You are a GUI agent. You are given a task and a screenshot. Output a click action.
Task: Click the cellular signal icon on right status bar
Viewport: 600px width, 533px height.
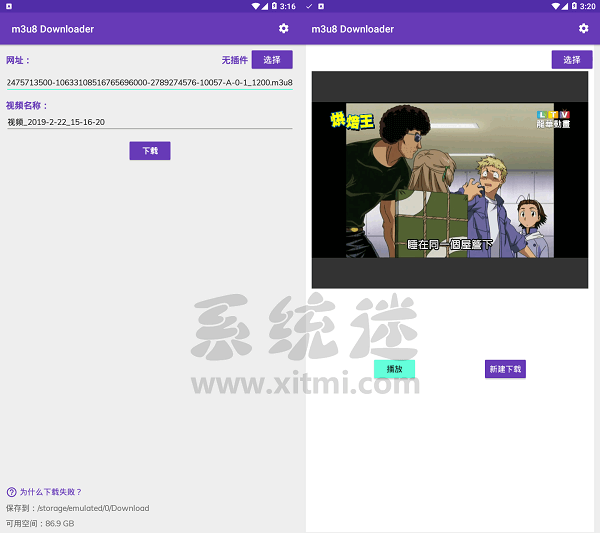point(565,6)
